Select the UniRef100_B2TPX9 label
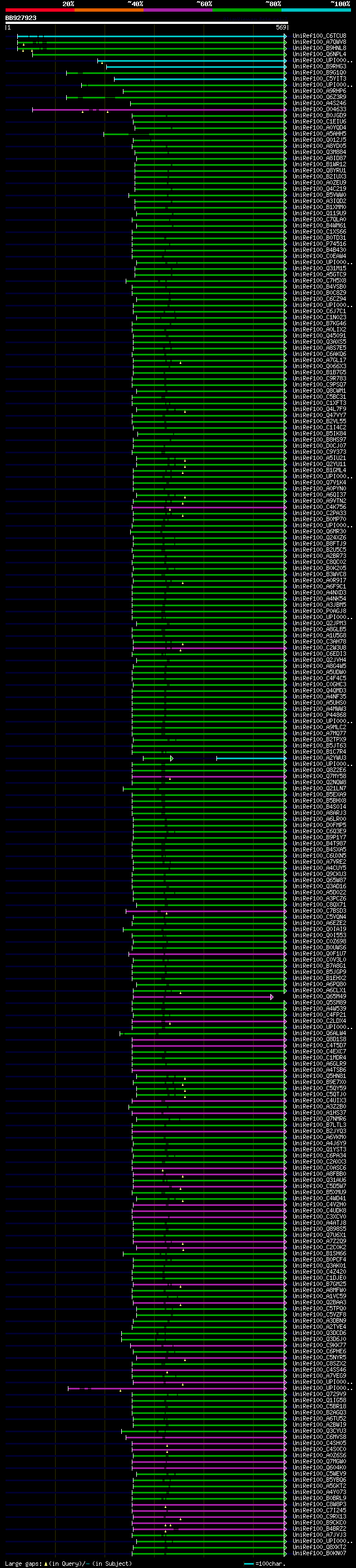 [319, 740]
